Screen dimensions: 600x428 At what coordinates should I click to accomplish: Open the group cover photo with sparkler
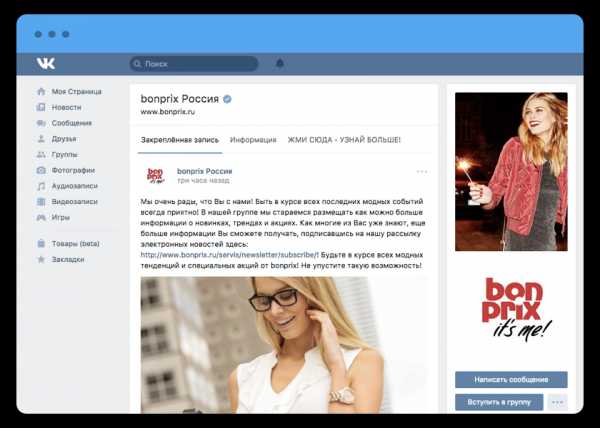tap(511, 172)
